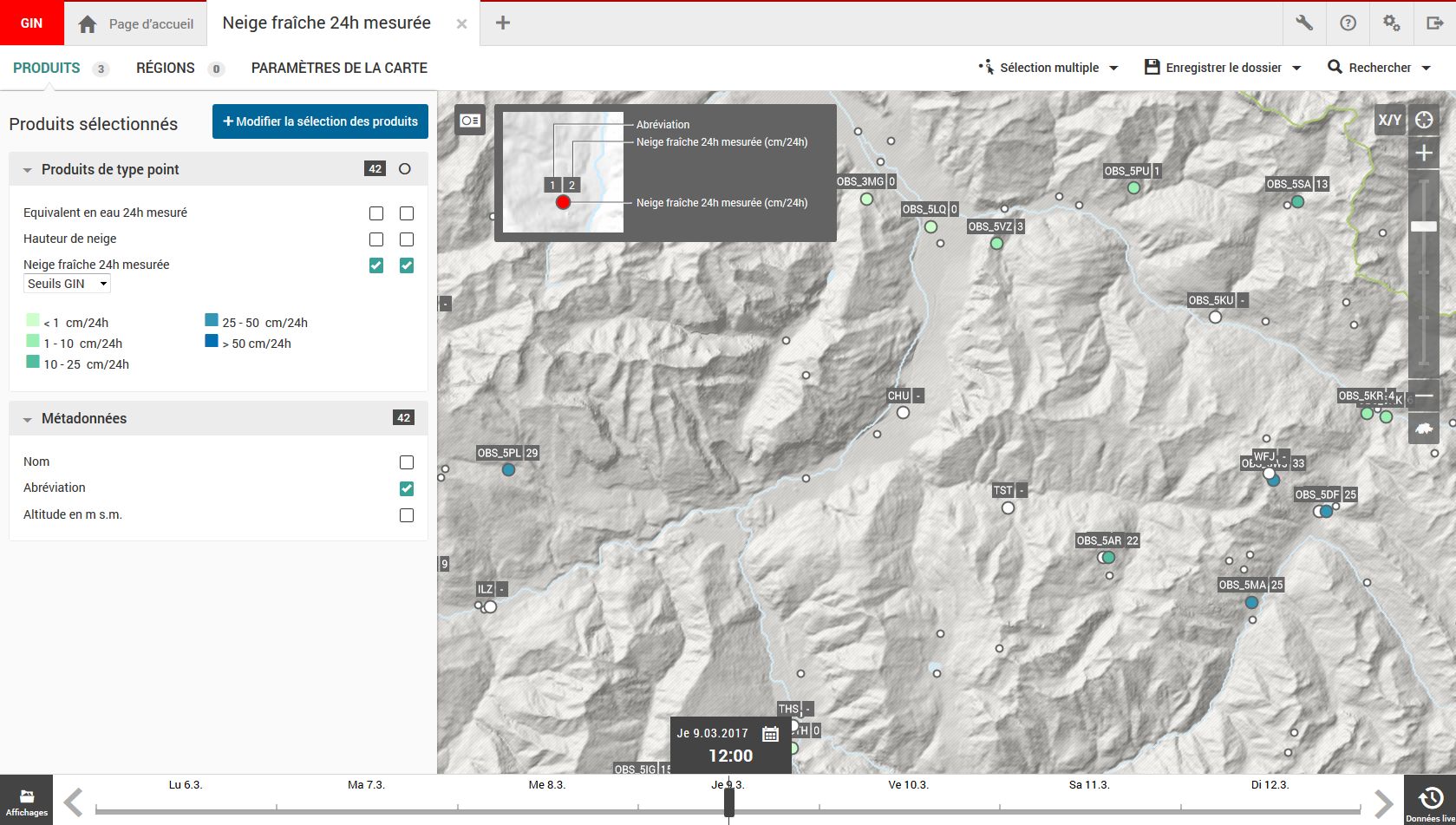Click the locate crosshair map icon
The height and width of the screenshot is (825, 1456).
point(1424,120)
